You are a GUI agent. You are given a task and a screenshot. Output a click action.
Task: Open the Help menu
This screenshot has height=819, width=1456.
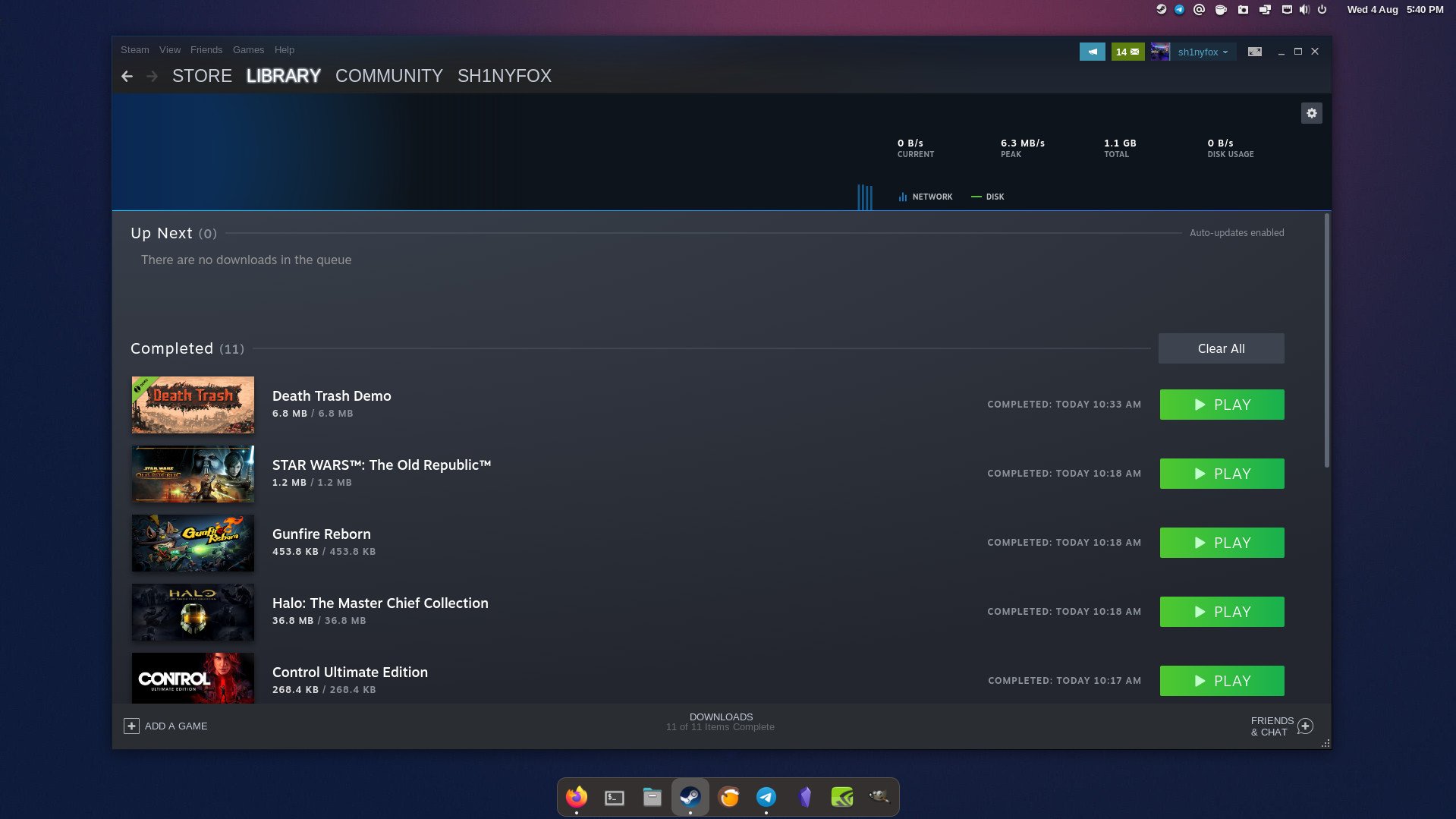(285, 50)
